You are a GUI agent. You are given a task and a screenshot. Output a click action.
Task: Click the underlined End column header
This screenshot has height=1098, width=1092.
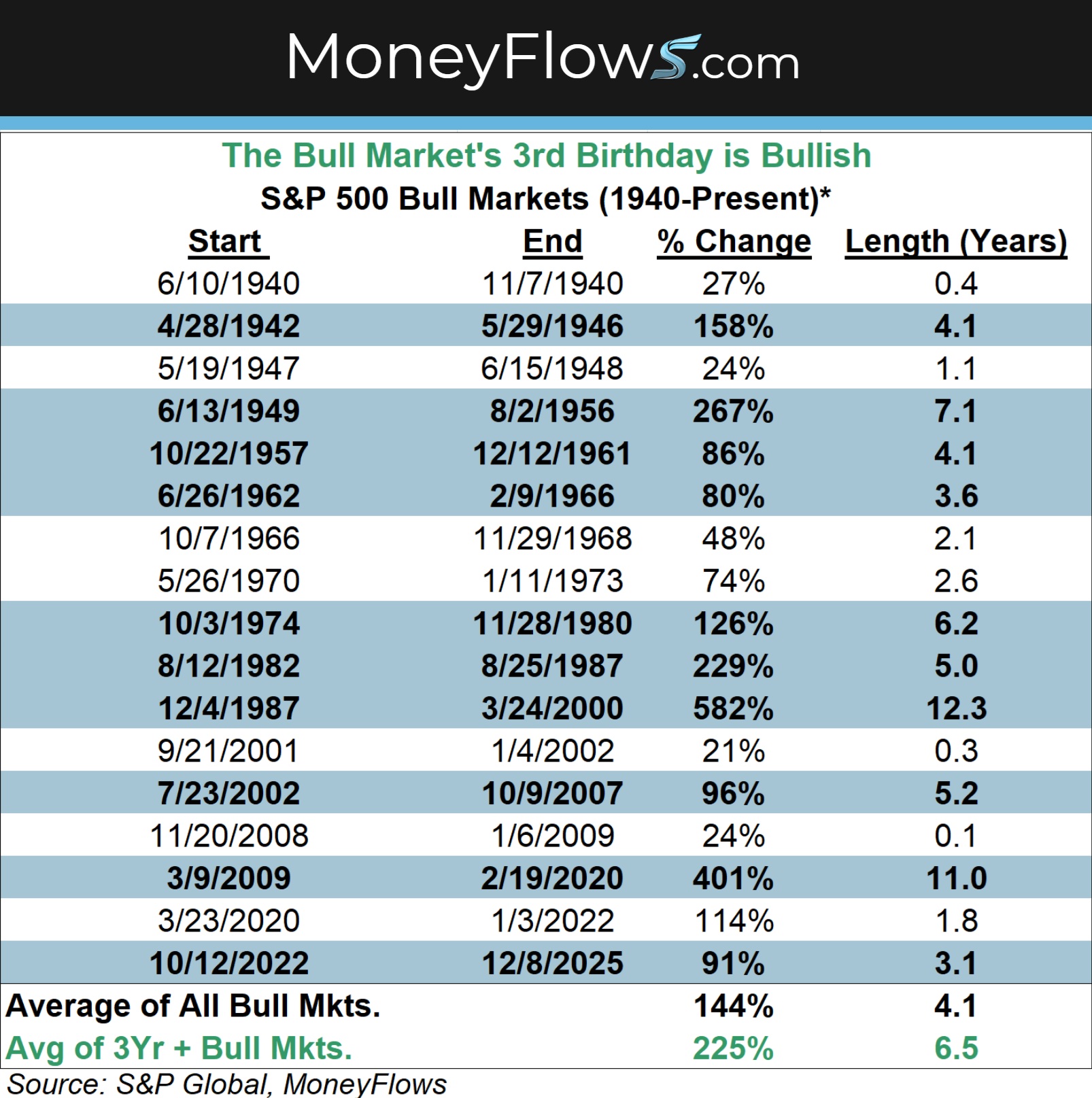552,241
